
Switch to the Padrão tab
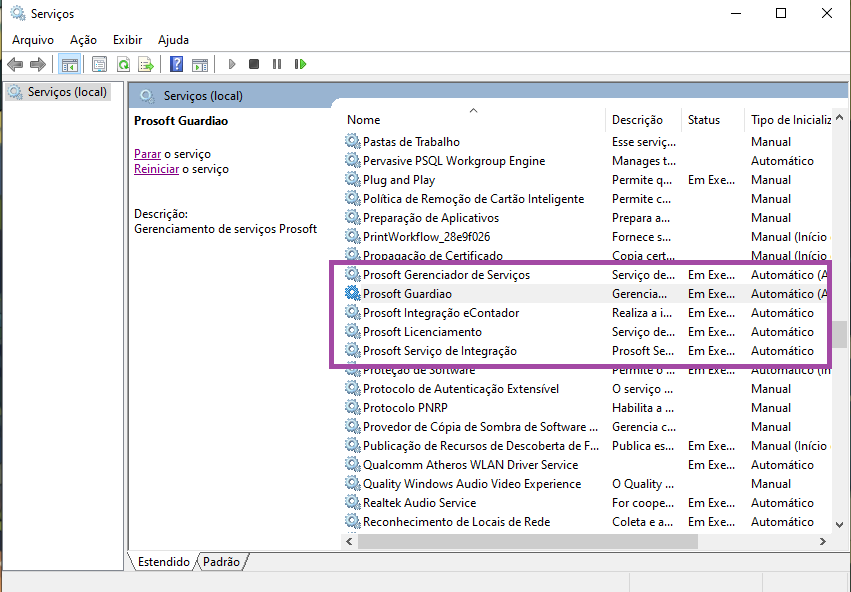tap(221, 562)
